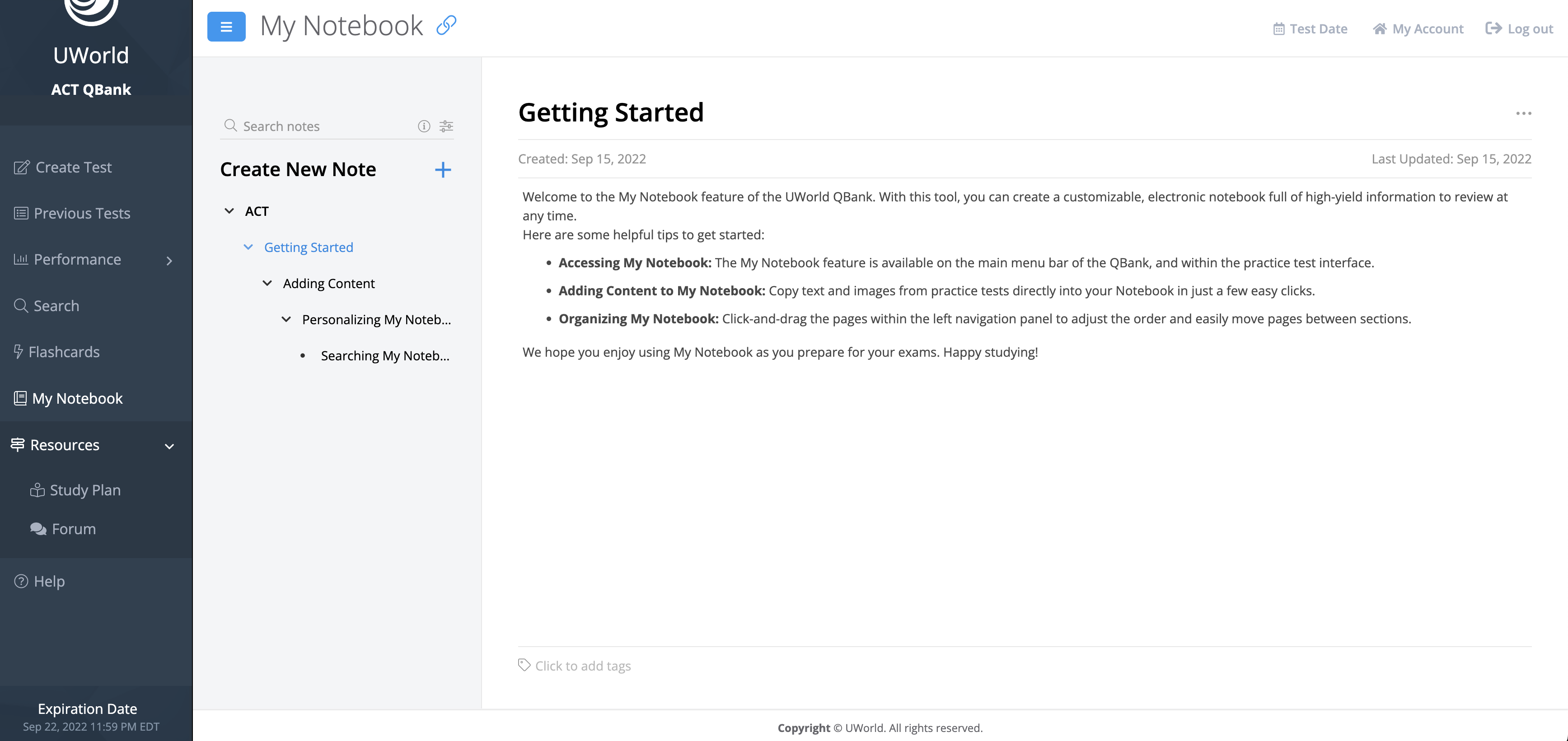Log out of the account

1519,28
